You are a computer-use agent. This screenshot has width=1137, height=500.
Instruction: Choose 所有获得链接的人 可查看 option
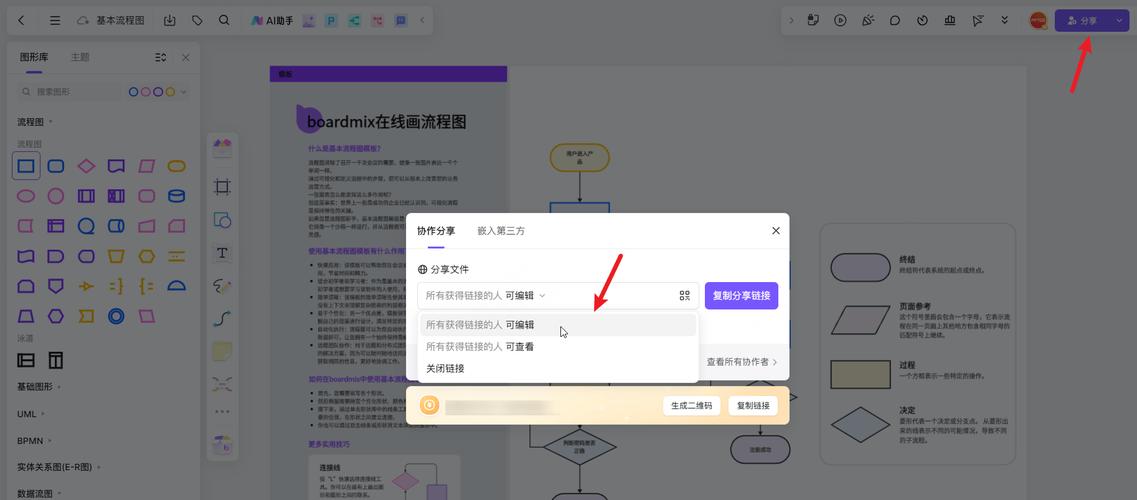pyautogui.click(x=558, y=346)
